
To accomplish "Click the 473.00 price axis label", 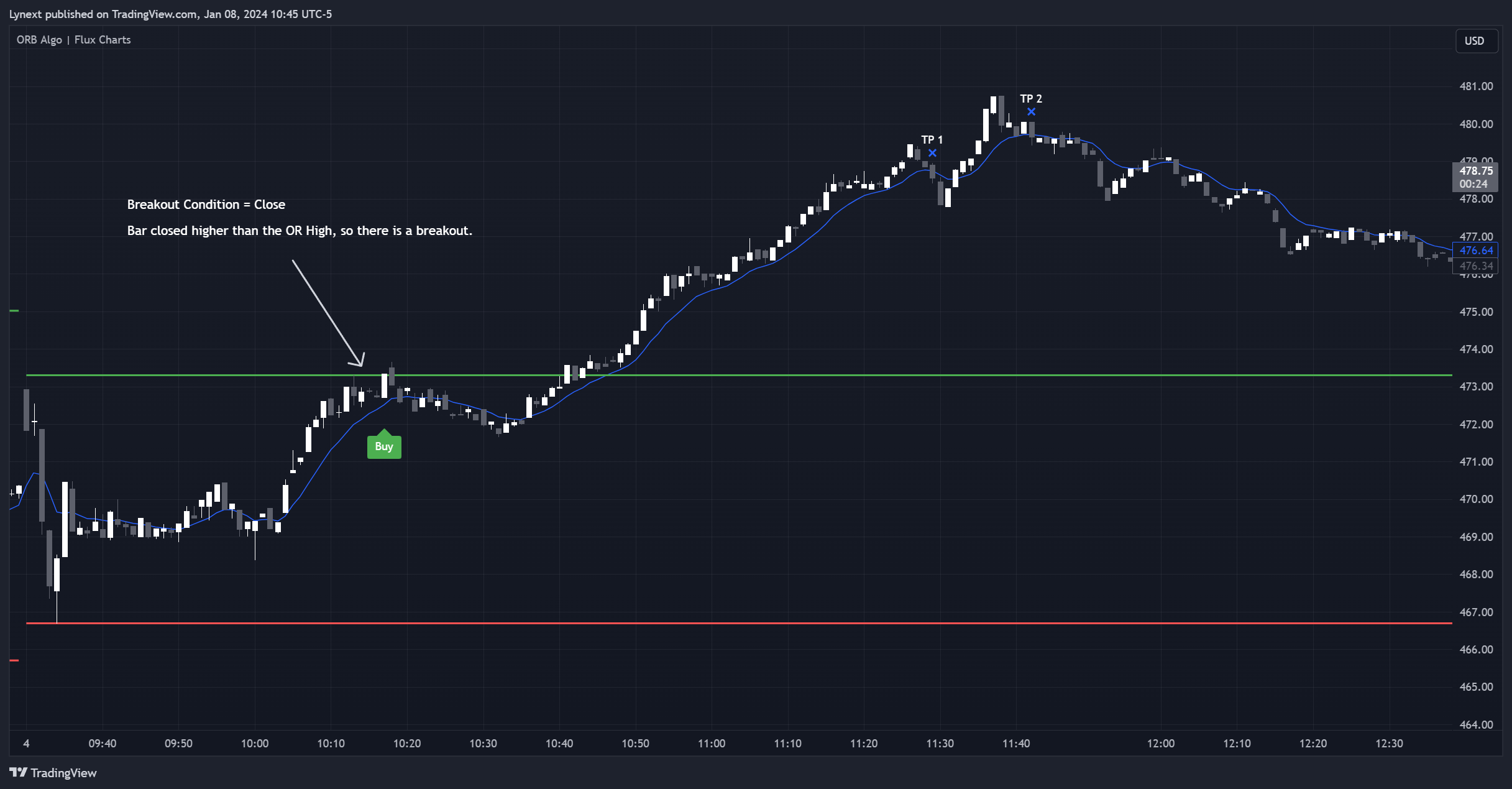I will click(x=1477, y=387).
